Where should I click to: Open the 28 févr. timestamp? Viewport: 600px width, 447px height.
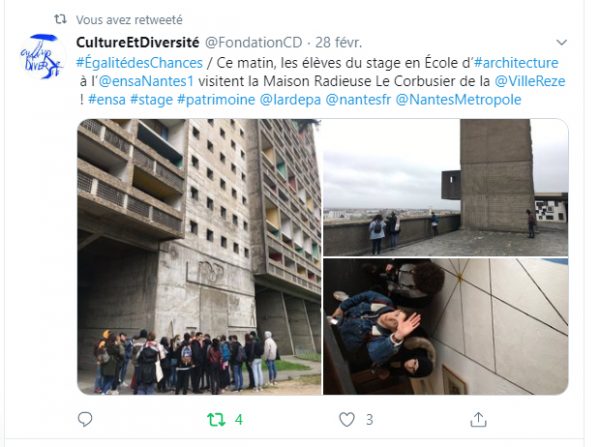(x=338, y=42)
